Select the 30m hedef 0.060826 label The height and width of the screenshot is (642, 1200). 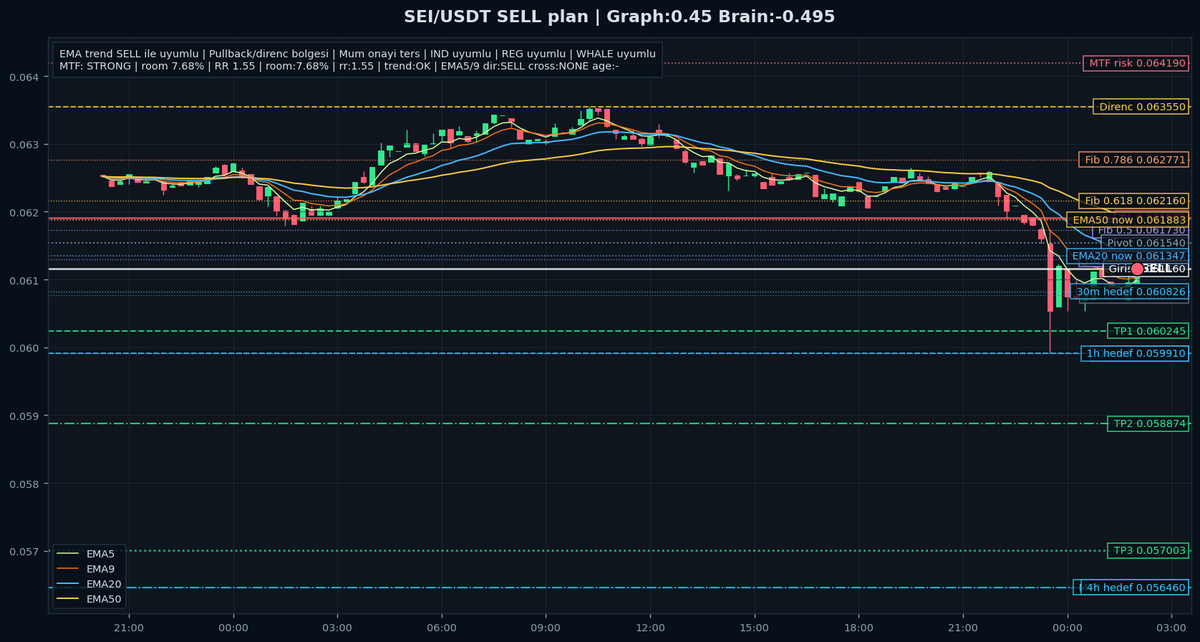pyautogui.click(x=1130, y=291)
